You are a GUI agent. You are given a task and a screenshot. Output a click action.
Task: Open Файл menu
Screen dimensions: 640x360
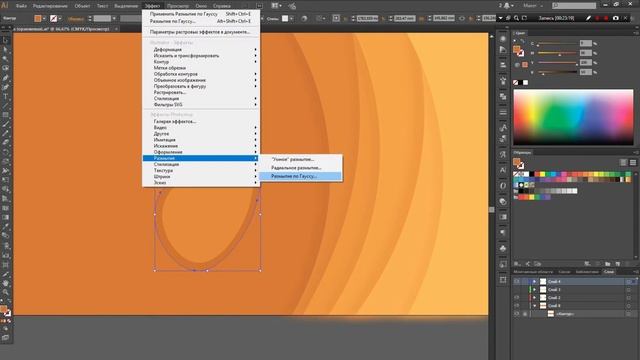pyautogui.click(x=21, y=6)
